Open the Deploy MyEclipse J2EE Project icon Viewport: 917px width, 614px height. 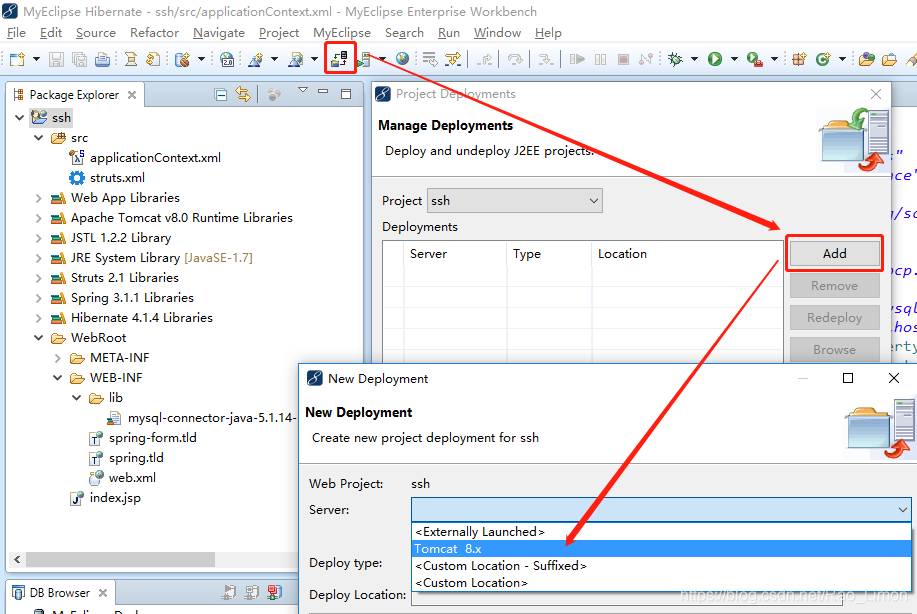[340, 58]
